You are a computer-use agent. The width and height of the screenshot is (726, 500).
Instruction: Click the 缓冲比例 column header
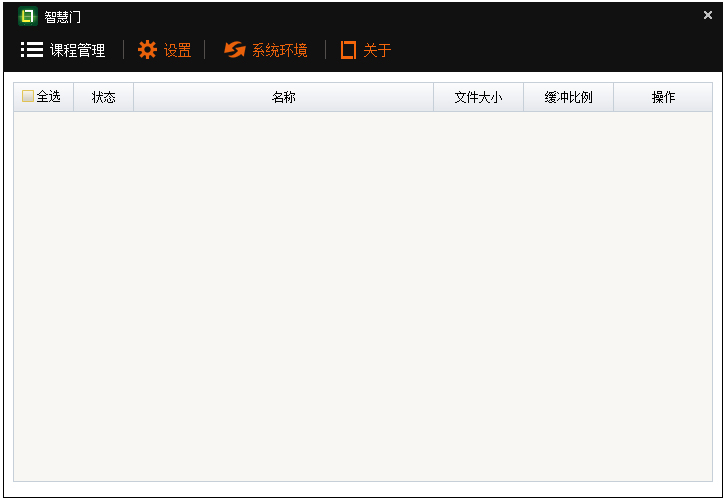(569, 97)
